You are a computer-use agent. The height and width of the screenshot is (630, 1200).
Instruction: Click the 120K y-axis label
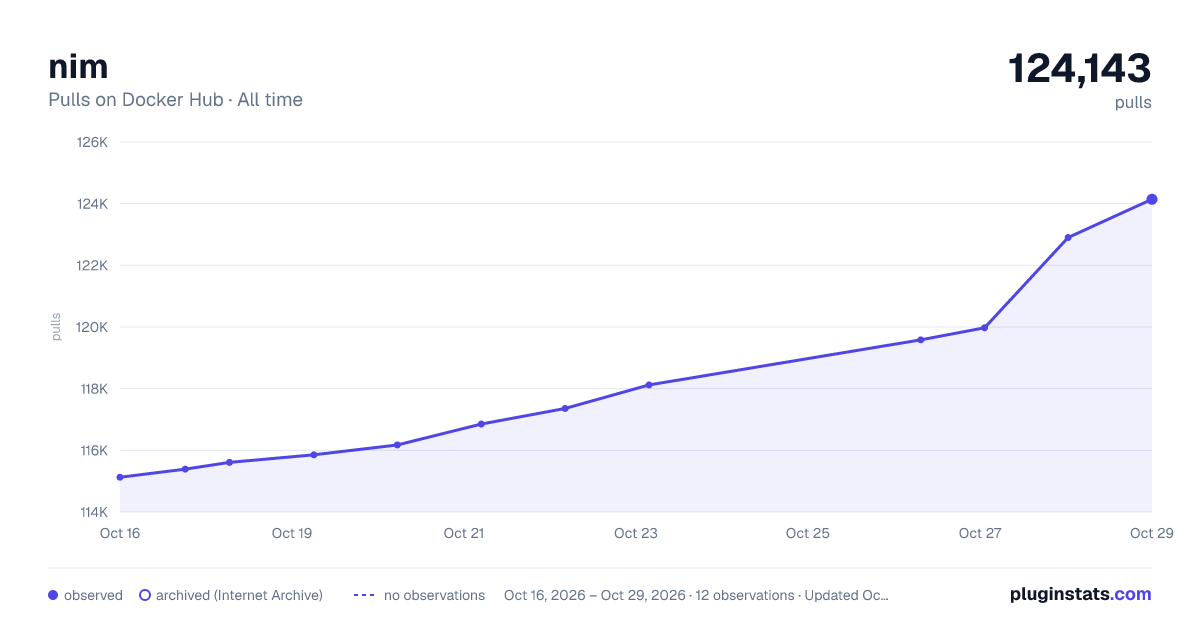(x=92, y=327)
